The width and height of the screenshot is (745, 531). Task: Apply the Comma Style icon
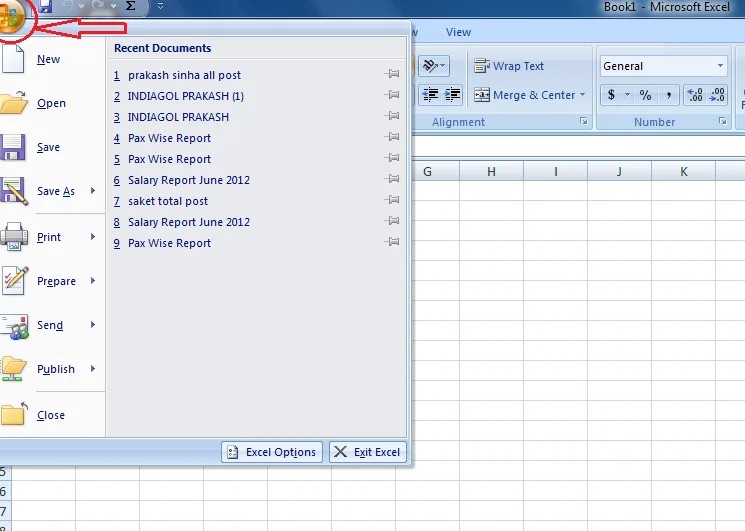(669, 95)
